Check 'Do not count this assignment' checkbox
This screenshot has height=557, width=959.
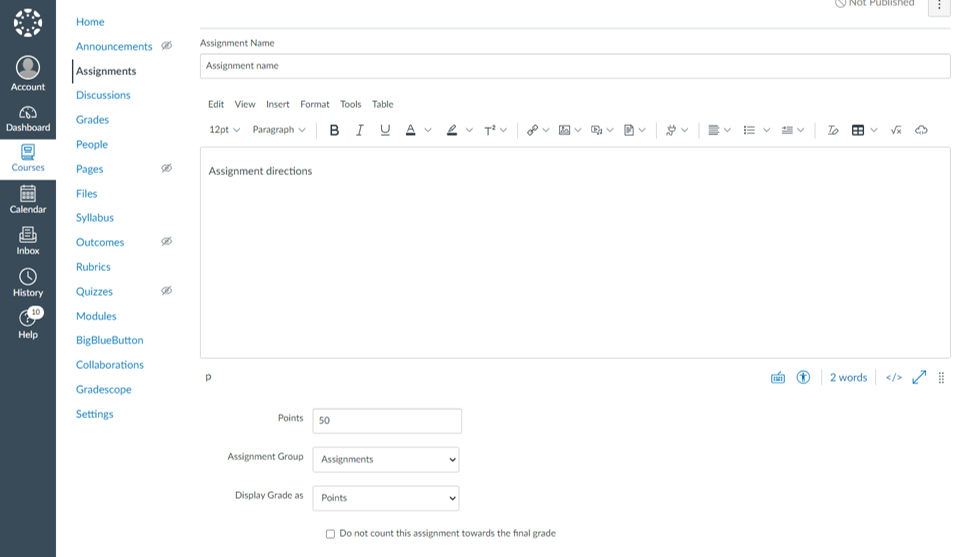pyautogui.click(x=330, y=534)
